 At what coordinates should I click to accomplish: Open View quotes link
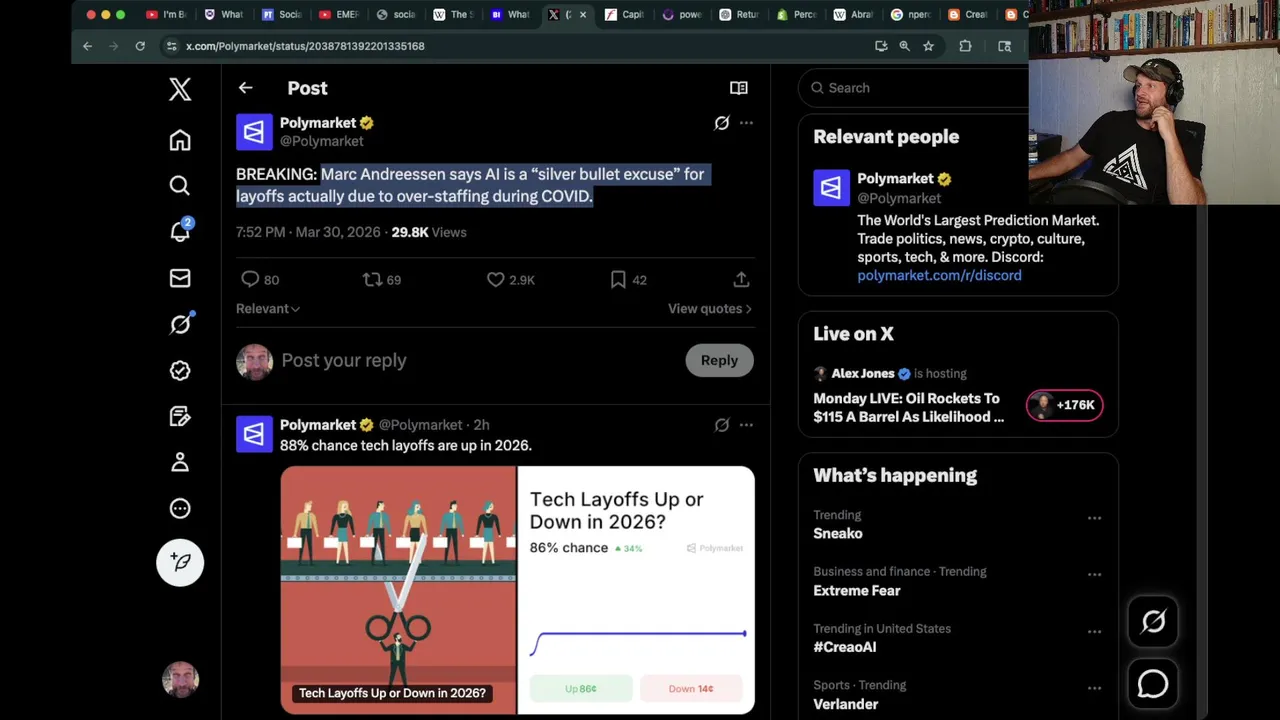click(x=710, y=309)
